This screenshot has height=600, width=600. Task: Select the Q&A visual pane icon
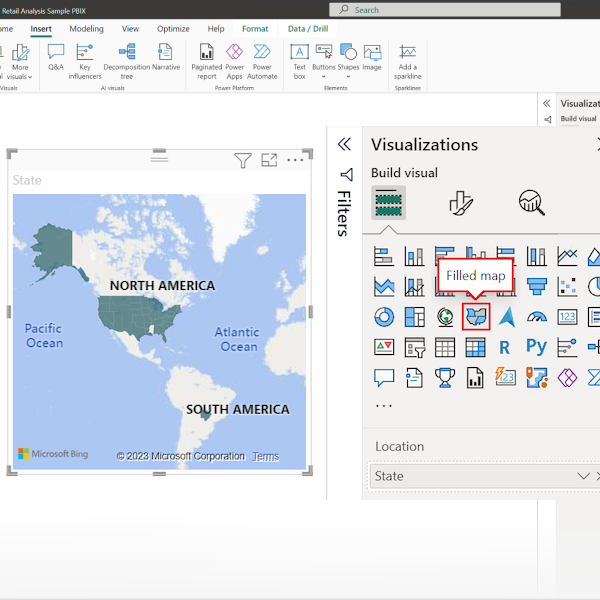384,378
